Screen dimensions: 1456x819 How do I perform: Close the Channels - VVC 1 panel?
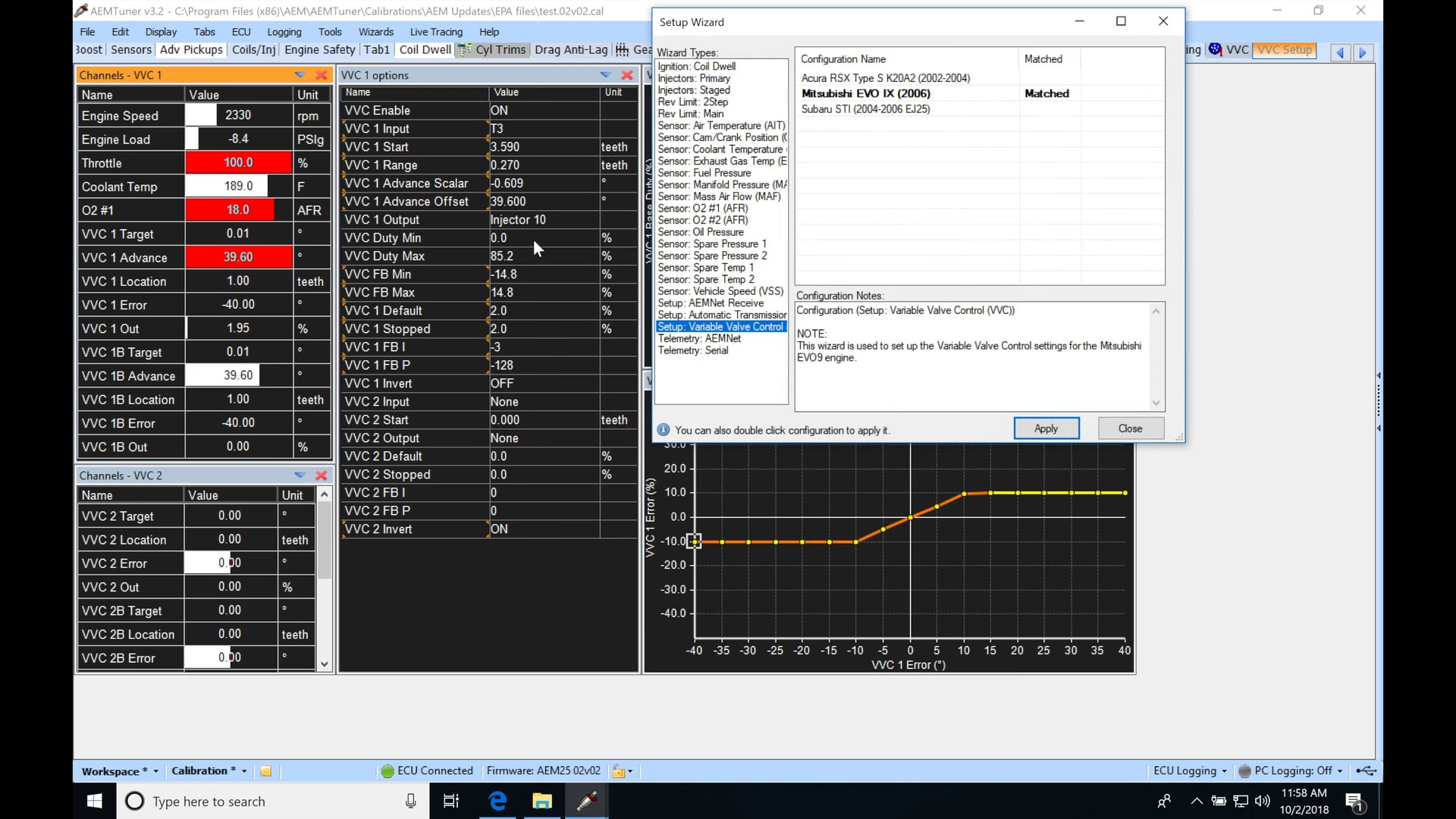pos(322,75)
